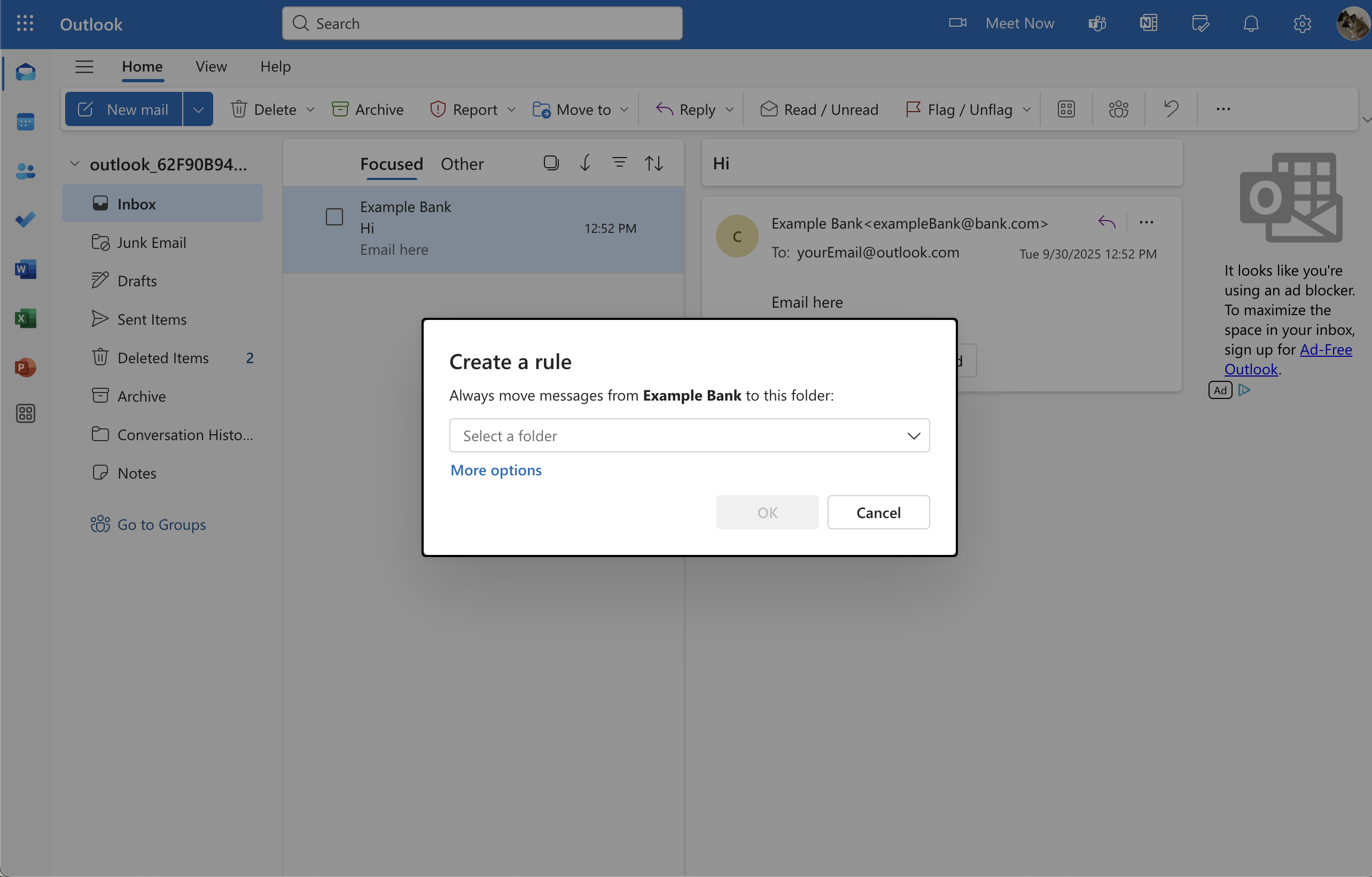Expand the Select a folder dropdown

[x=689, y=436]
